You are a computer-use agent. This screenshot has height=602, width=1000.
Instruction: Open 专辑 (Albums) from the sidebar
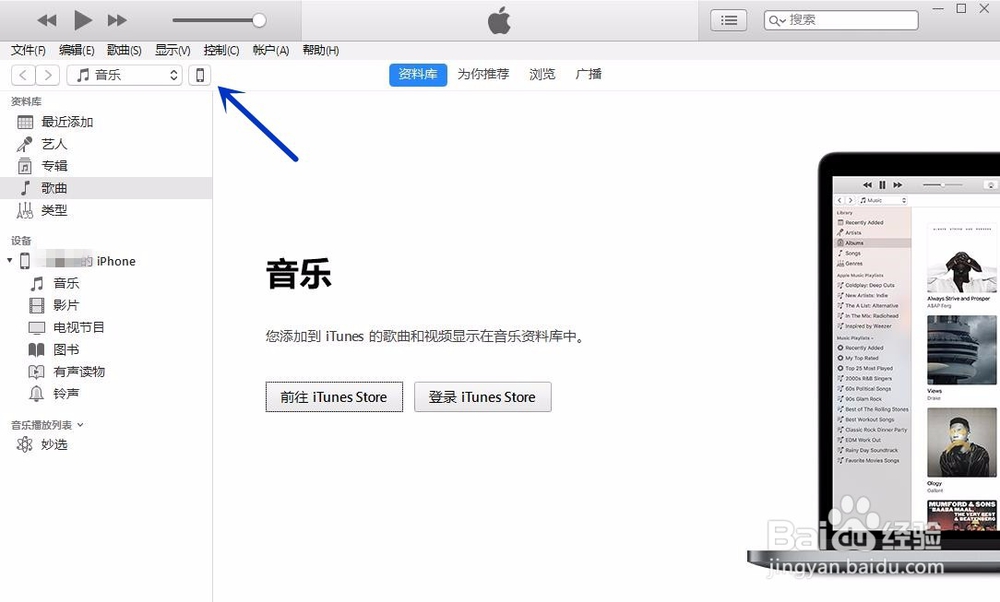[x=55, y=166]
